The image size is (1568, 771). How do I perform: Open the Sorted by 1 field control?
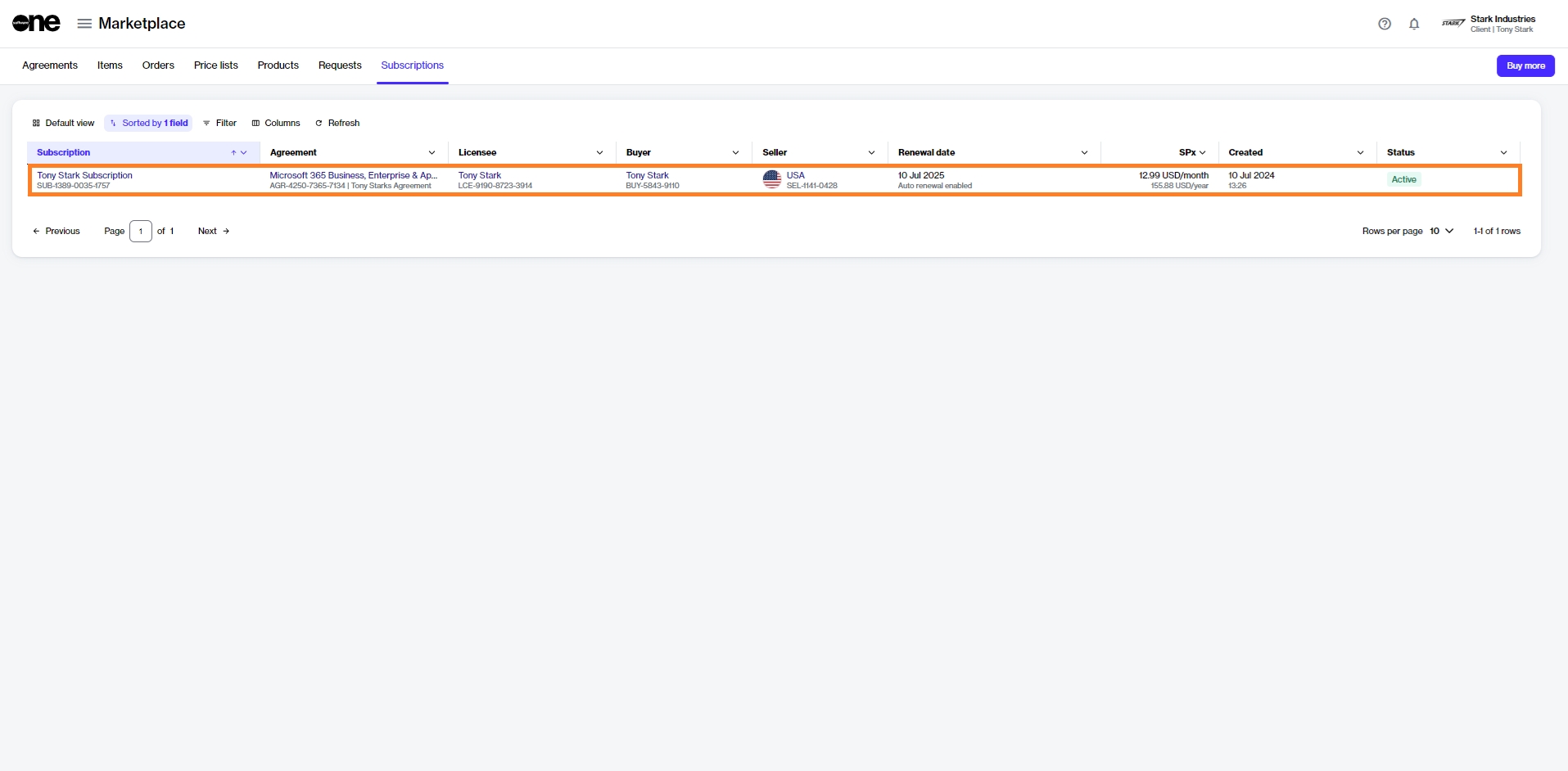tap(148, 123)
